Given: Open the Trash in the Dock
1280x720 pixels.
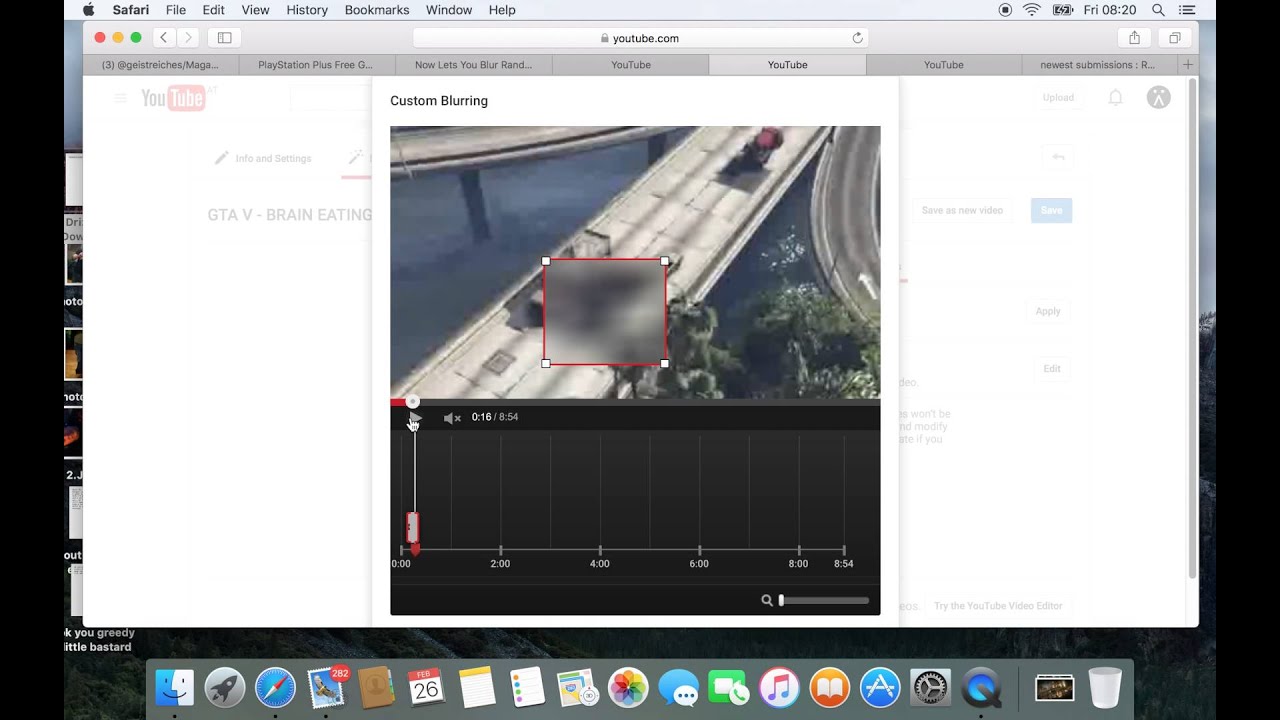Looking at the screenshot, I should 1105,688.
